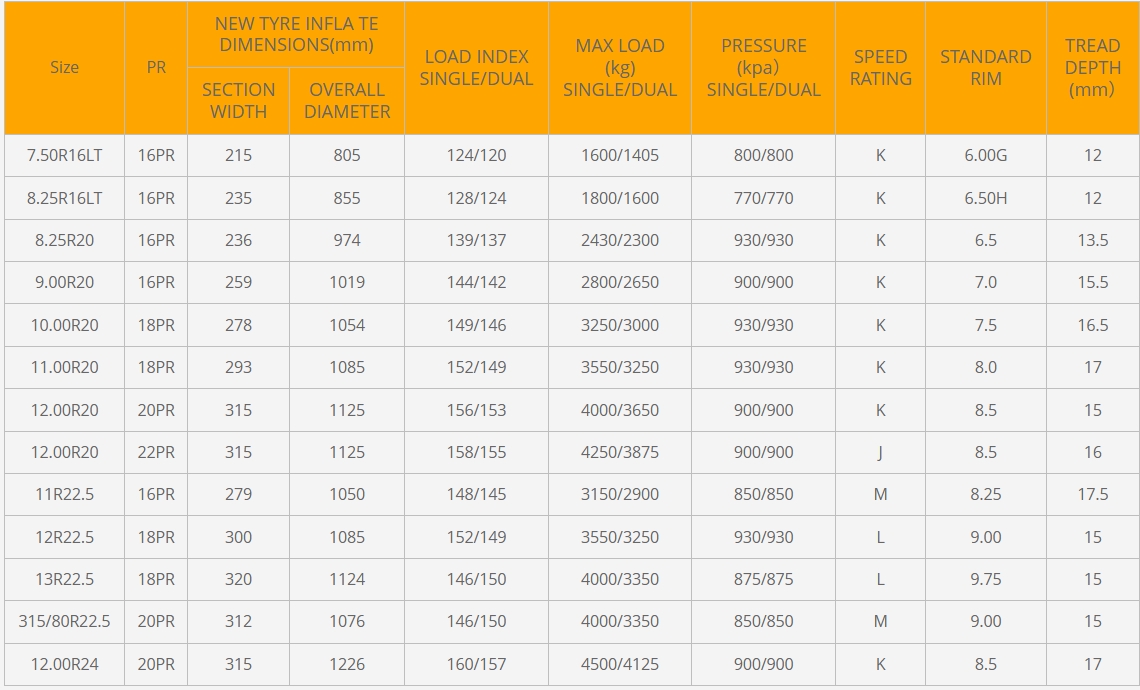
Task: Select the OVERALL DIAMETER sub-header
Action: coord(347,101)
